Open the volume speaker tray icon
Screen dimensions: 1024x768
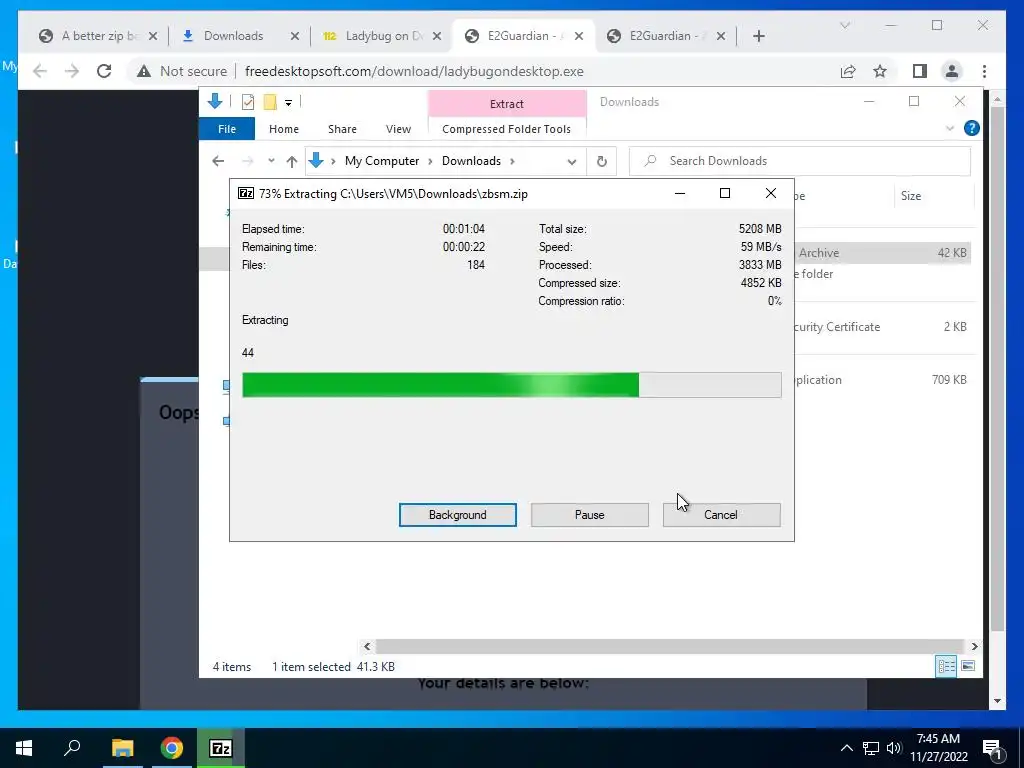click(894, 748)
